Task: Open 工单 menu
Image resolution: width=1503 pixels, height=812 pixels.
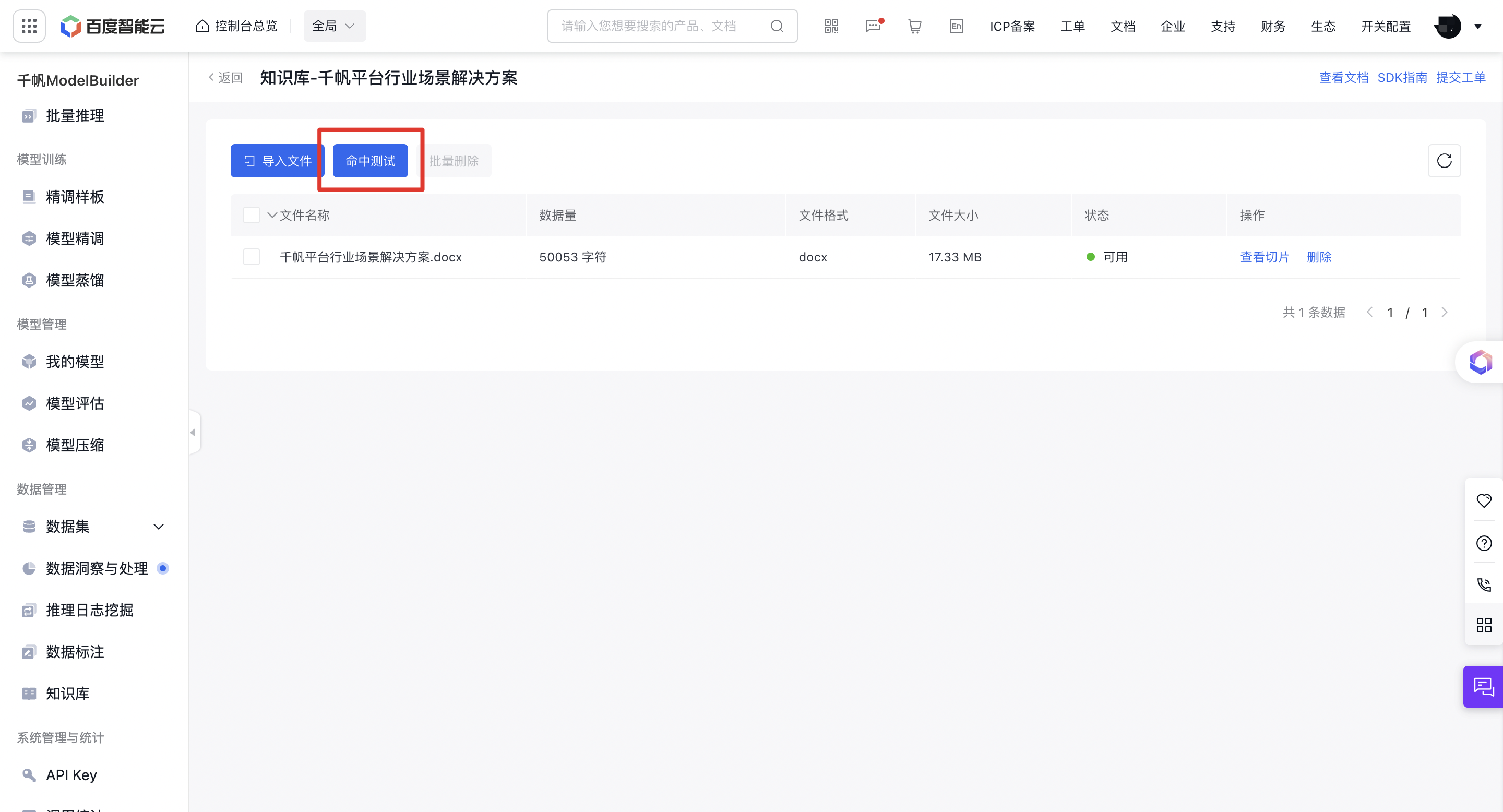Action: pos(1072,26)
